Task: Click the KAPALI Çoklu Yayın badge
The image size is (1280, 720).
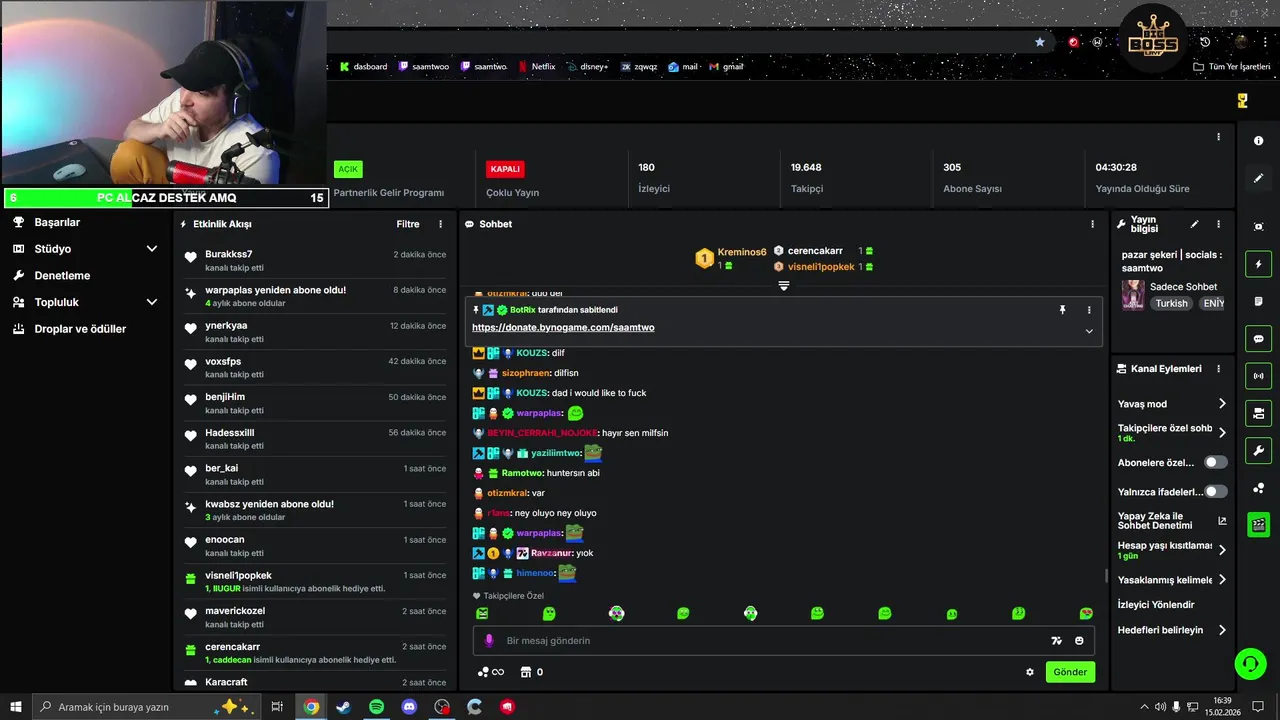Action: tap(505, 169)
